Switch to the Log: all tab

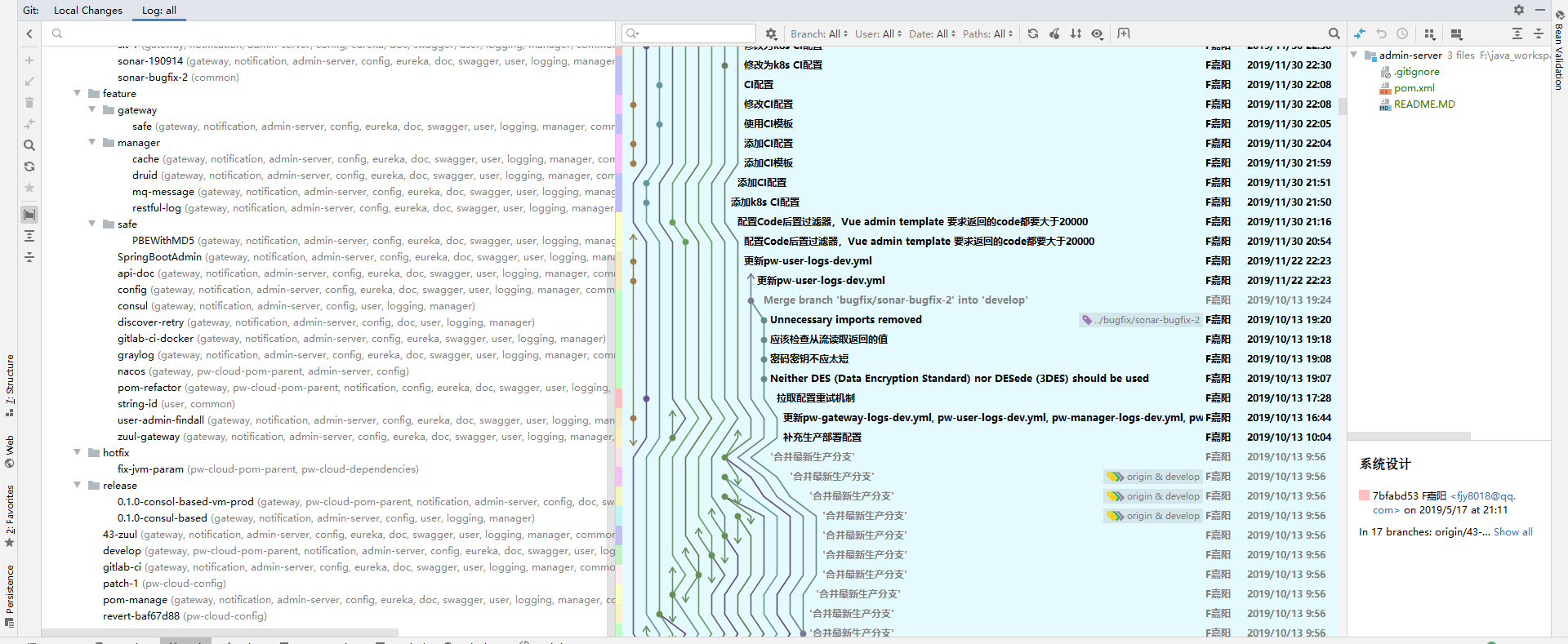(x=158, y=11)
